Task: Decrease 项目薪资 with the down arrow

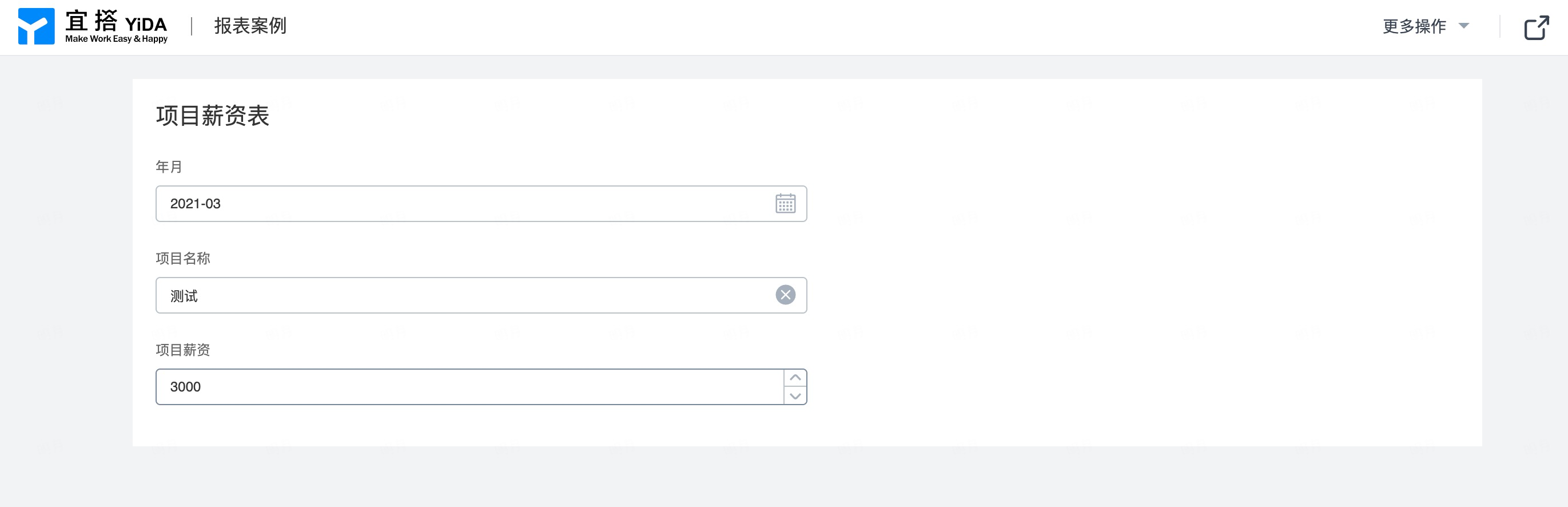Action: 795,395
